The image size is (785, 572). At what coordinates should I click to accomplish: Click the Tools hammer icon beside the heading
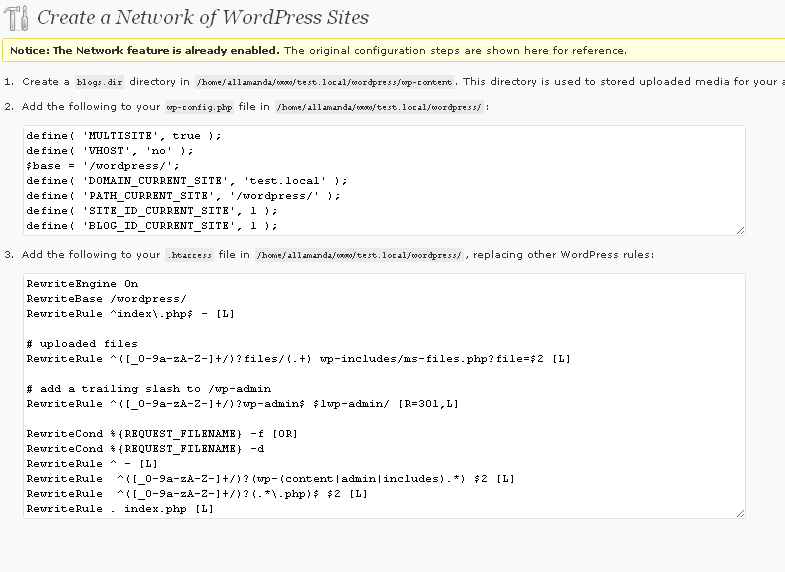[x=17, y=18]
